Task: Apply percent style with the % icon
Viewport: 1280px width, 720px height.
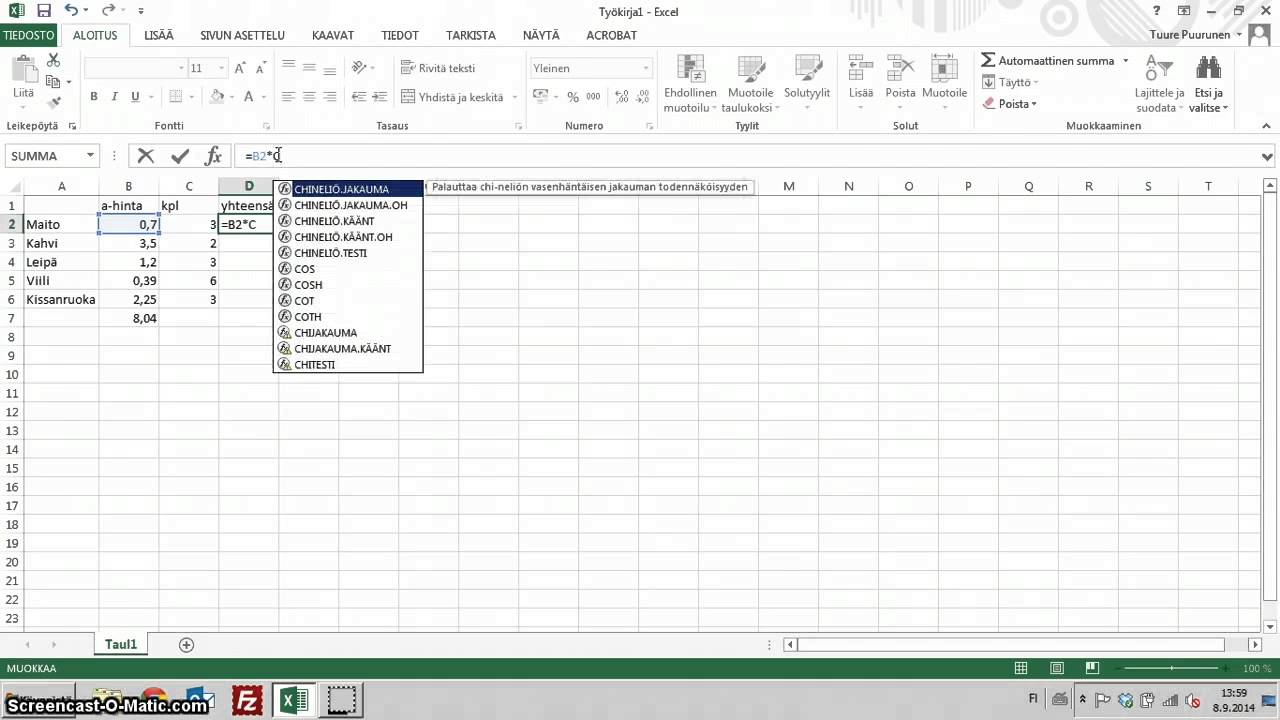Action: point(573,97)
